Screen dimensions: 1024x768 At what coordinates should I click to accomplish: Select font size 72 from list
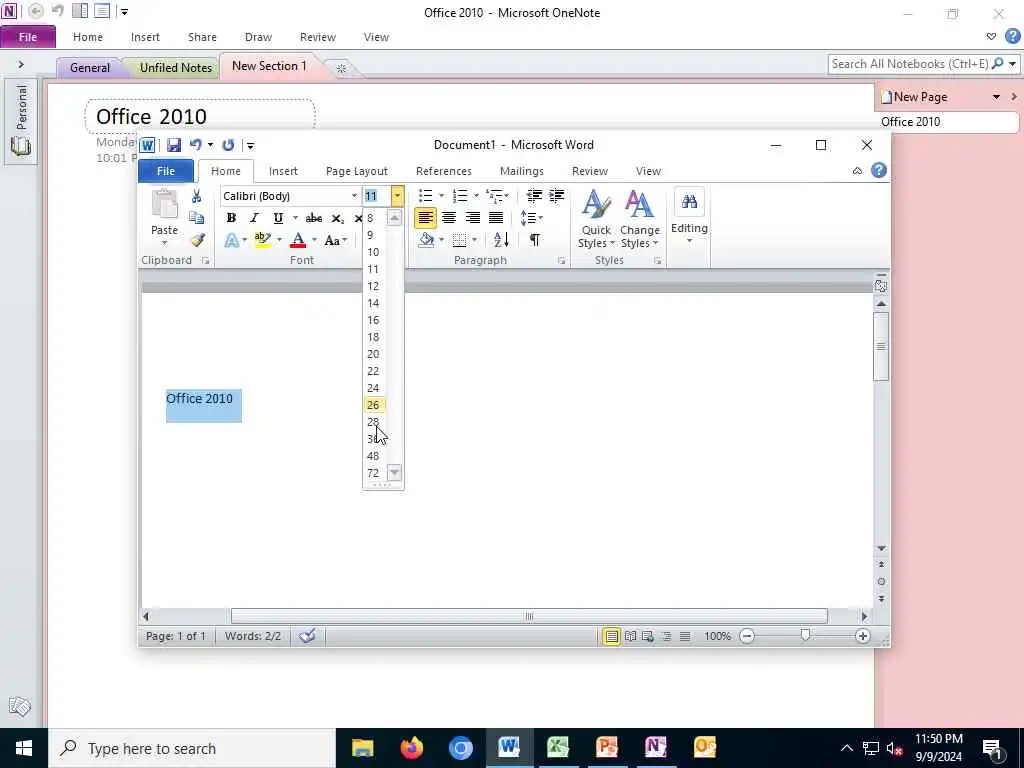pyautogui.click(x=373, y=473)
